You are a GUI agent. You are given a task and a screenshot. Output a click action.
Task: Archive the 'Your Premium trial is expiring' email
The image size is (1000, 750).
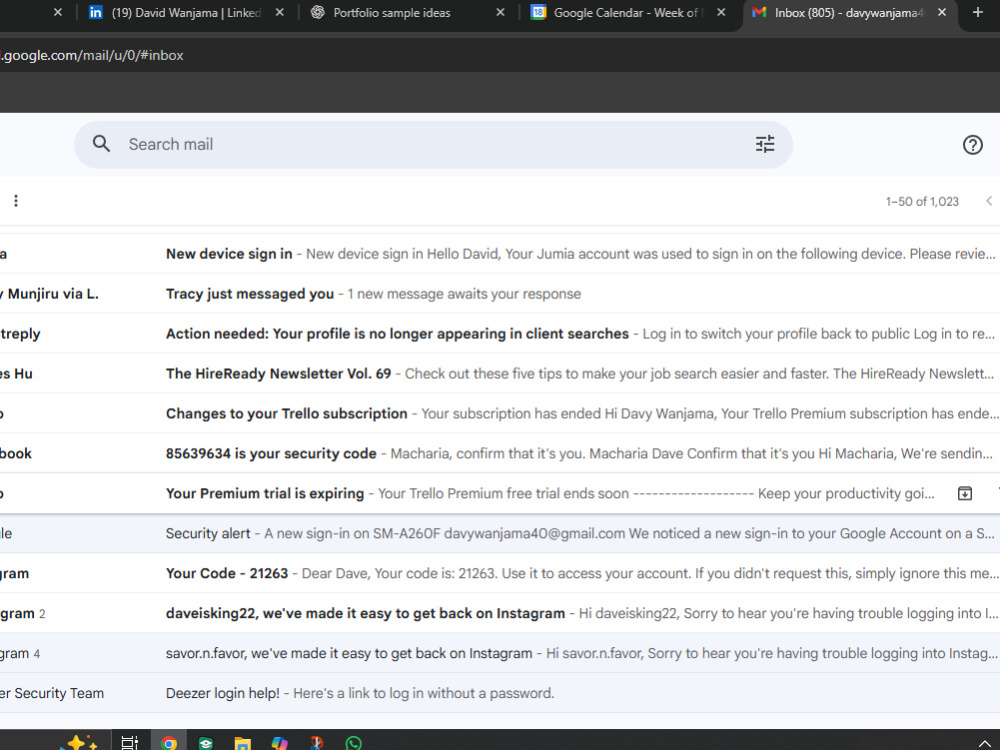click(x=964, y=493)
